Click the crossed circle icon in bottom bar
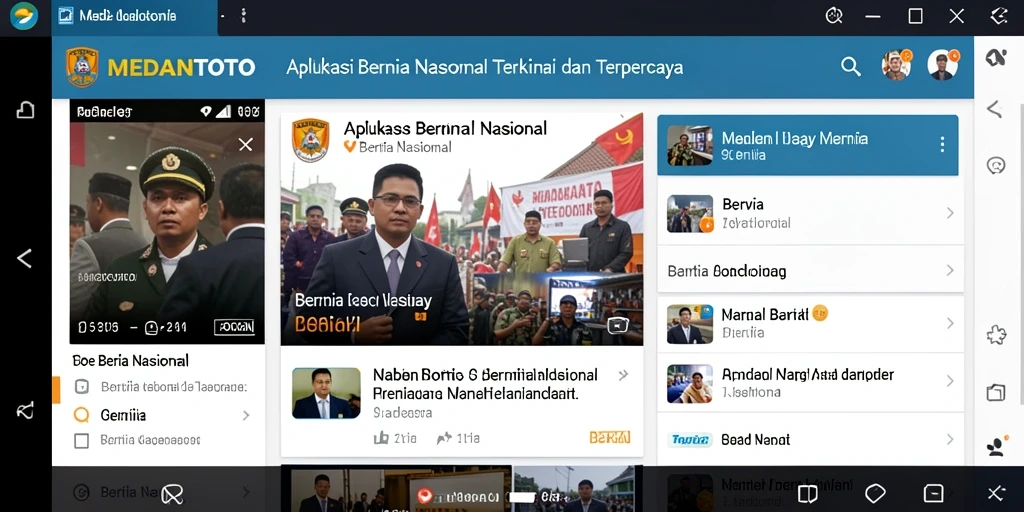 pyautogui.click(x=172, y=494)
